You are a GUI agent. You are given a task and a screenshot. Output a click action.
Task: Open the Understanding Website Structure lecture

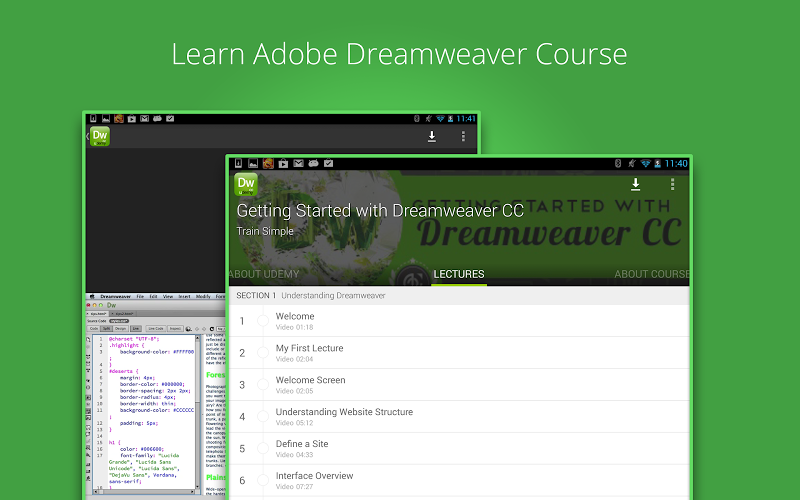(459, 416)
